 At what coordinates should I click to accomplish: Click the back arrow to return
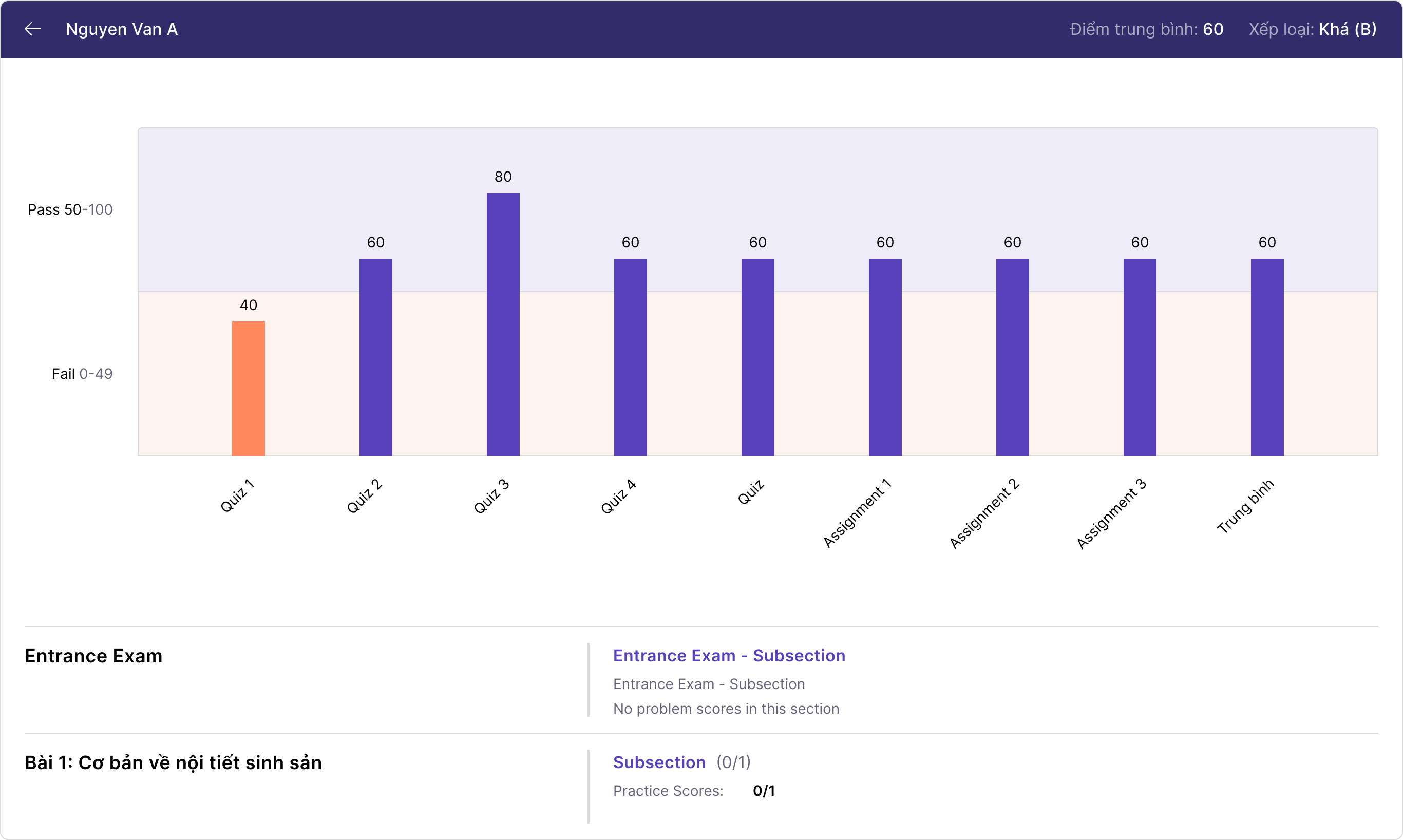(x=32, y=29)
